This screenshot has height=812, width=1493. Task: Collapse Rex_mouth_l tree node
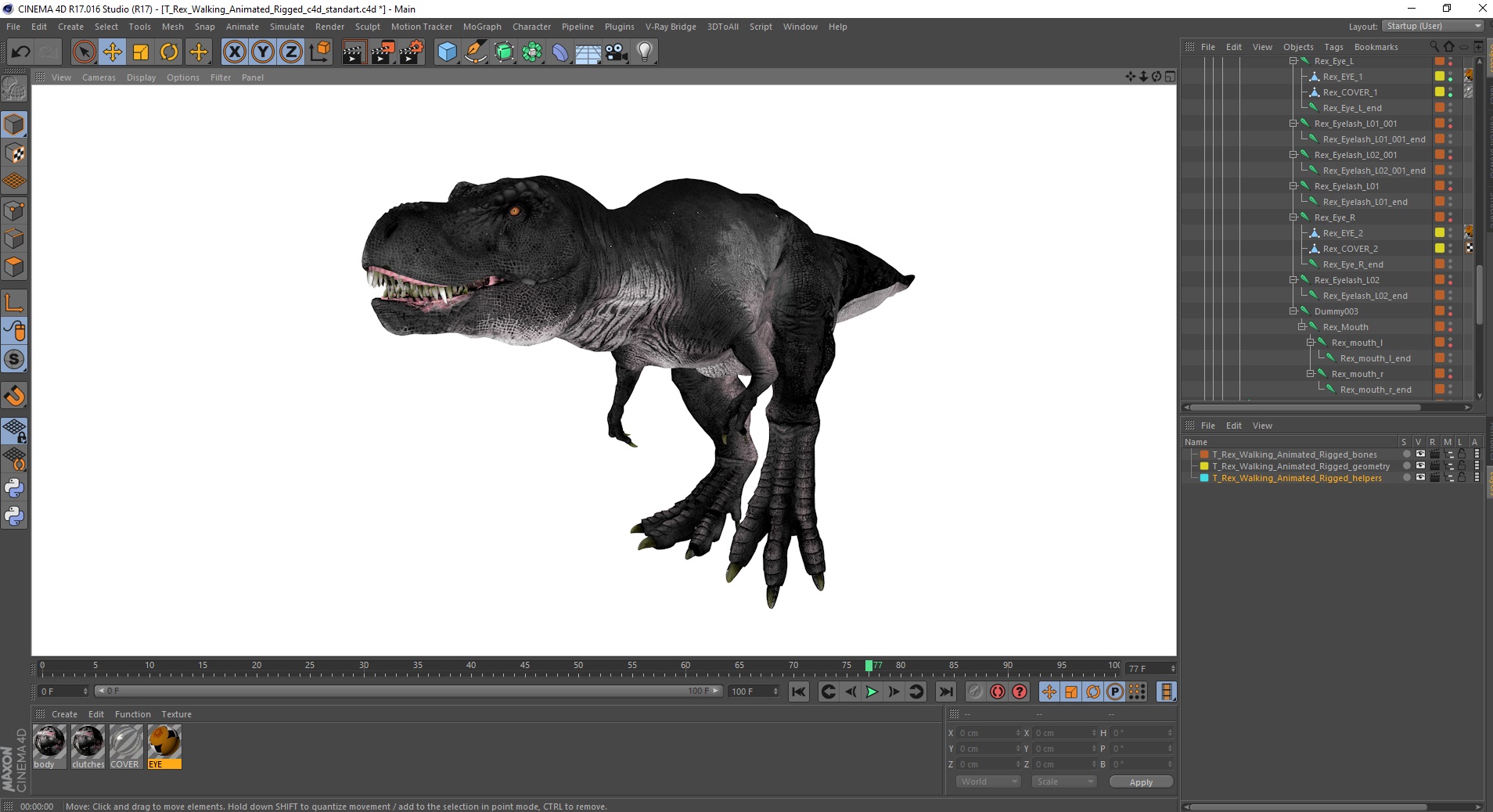click(1311, 343)
